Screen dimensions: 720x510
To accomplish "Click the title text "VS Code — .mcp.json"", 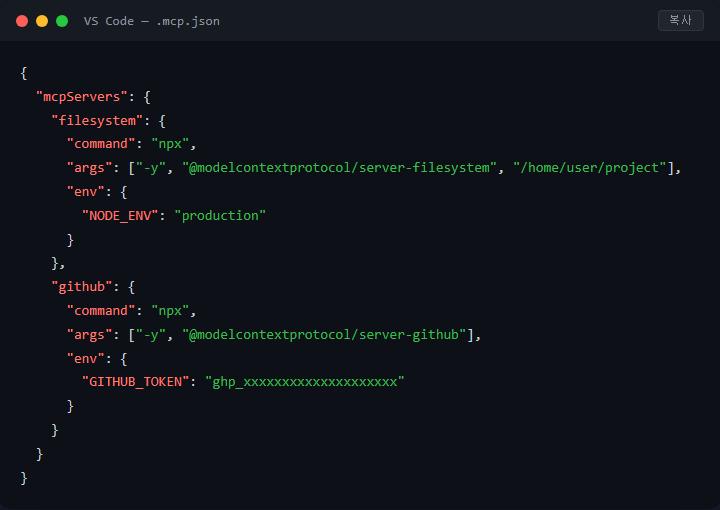I will (x=152, y=21).
